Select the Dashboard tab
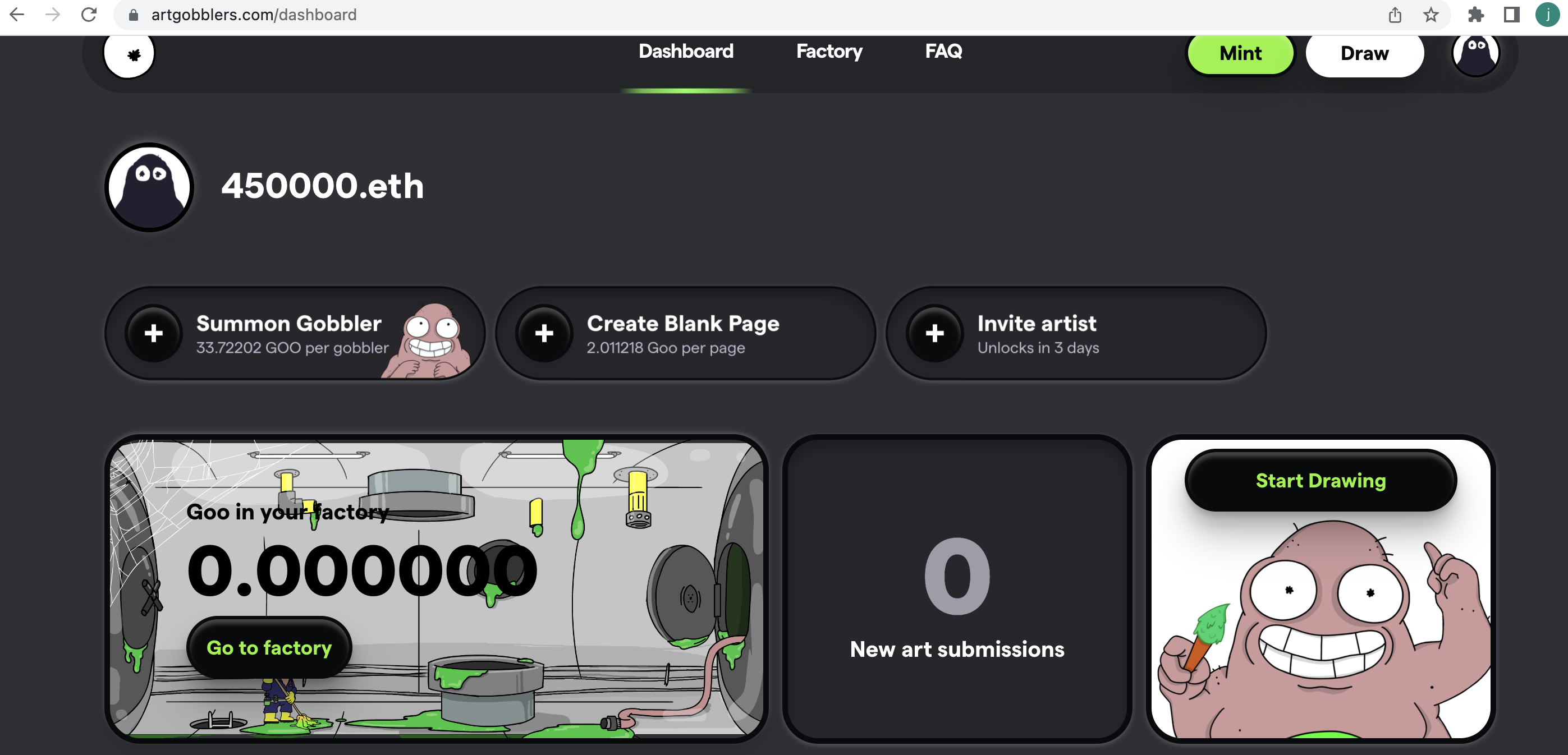This screenshot has width=1568, height=755. (x=686, y=51)
